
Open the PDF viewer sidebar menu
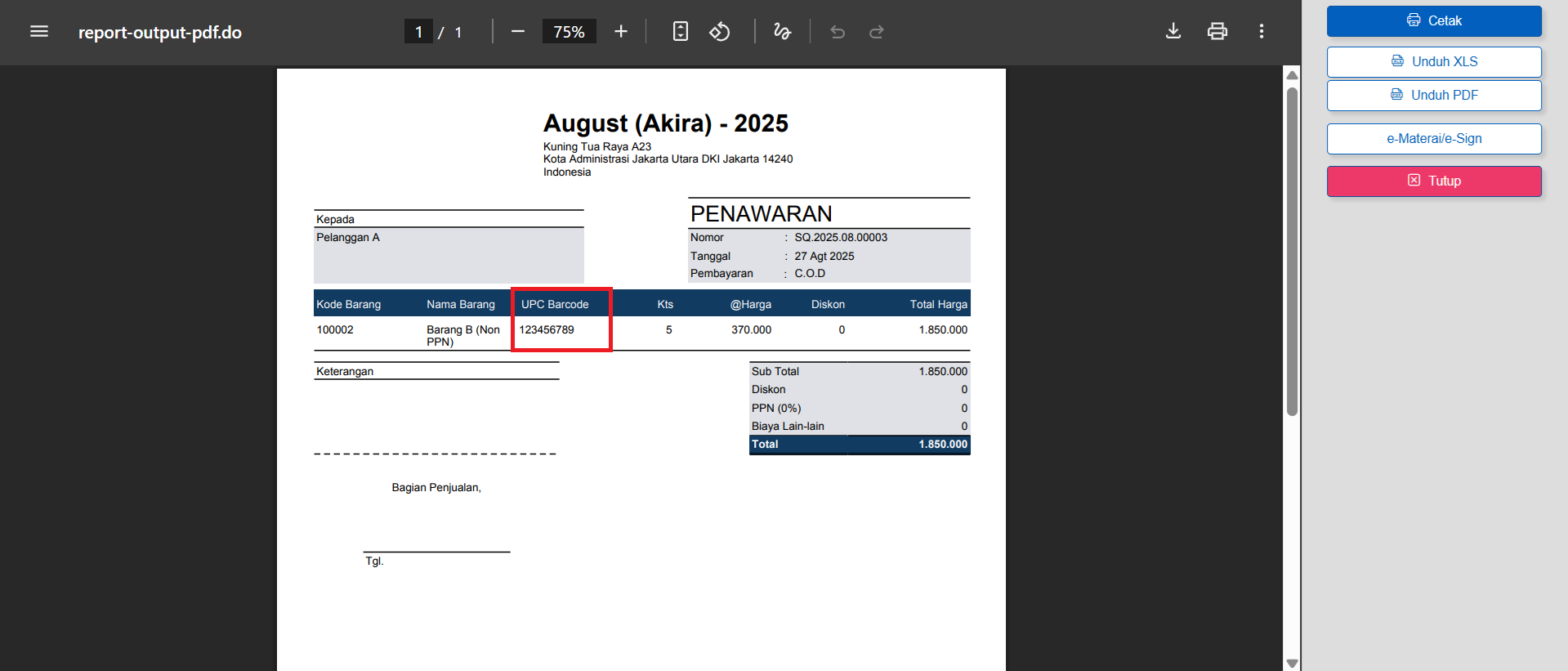coord(39,32)
